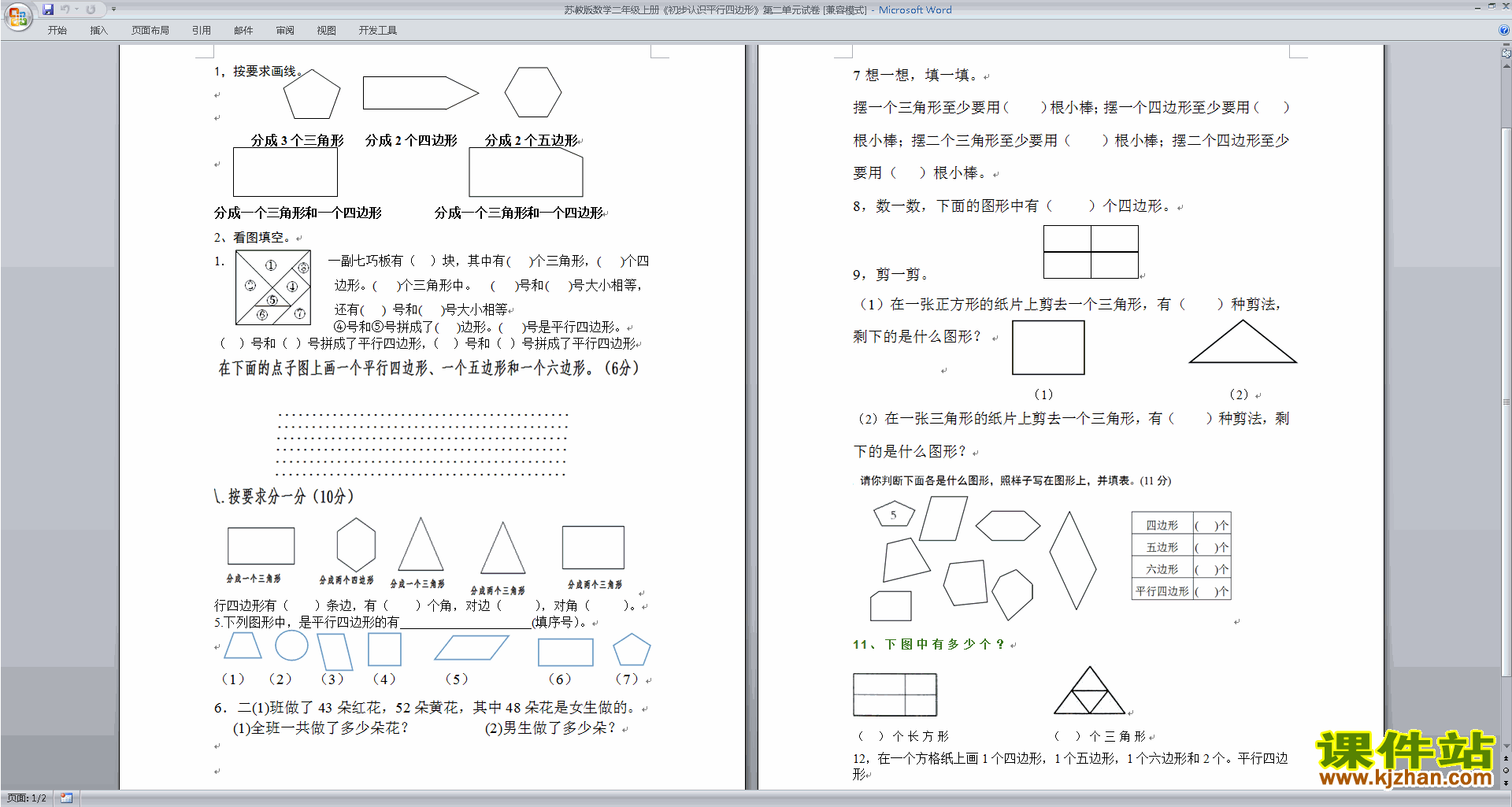Click the split window handle above the scrollbar
This screenshot has height=807, width=1512.
(x=1506, y=45)
